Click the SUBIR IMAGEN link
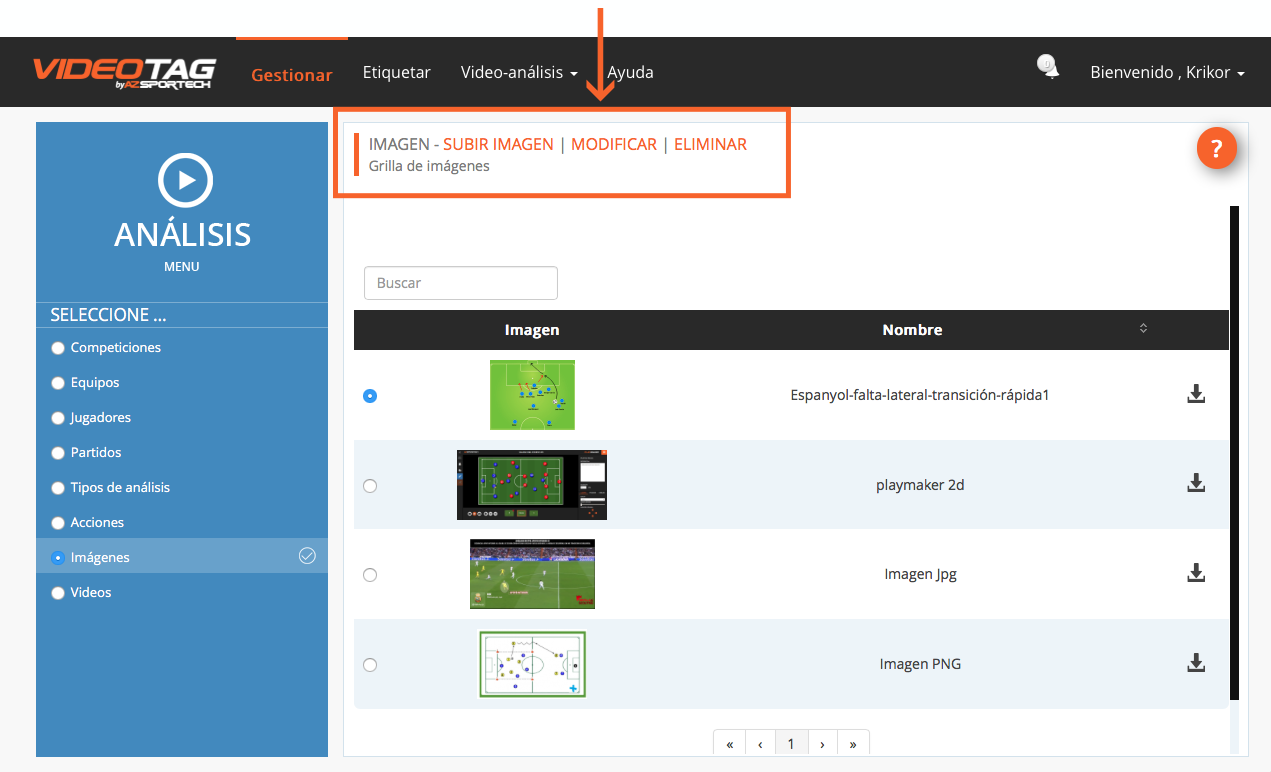The image size is (1271, 772). tap(498, 144)
